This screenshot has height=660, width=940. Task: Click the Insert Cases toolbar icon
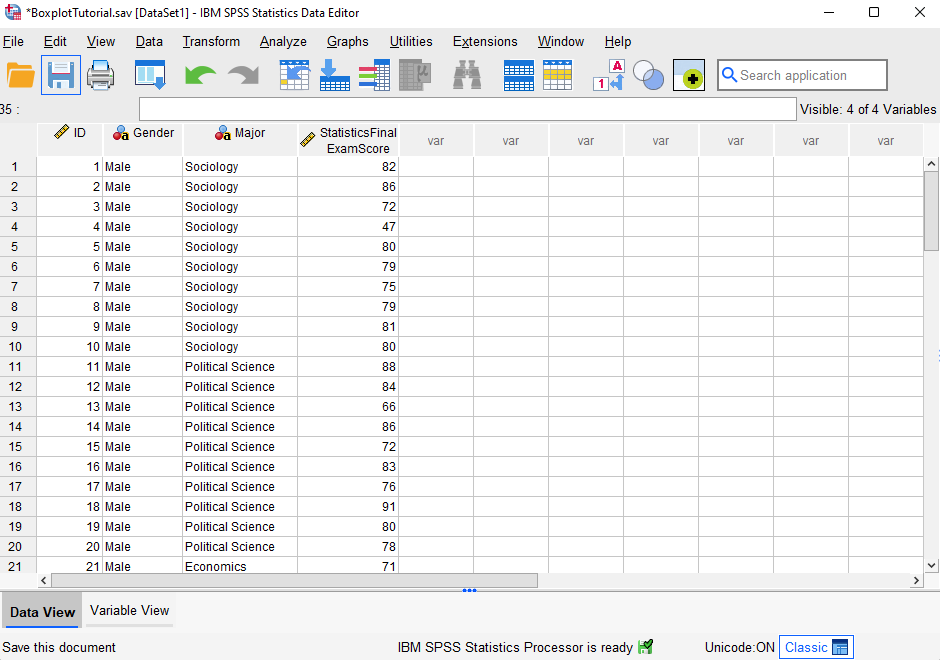[x=518, y=75]
